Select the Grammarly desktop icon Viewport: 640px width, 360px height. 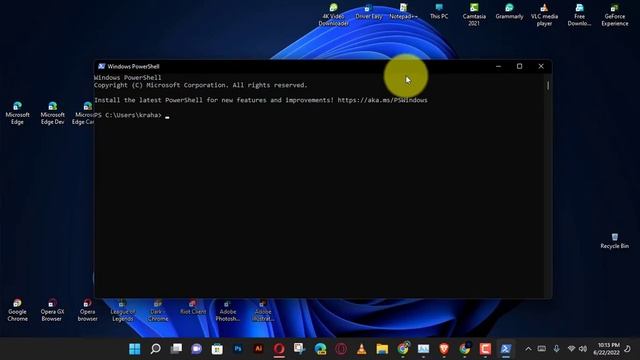pyautogui.click(x=509, y=12)
